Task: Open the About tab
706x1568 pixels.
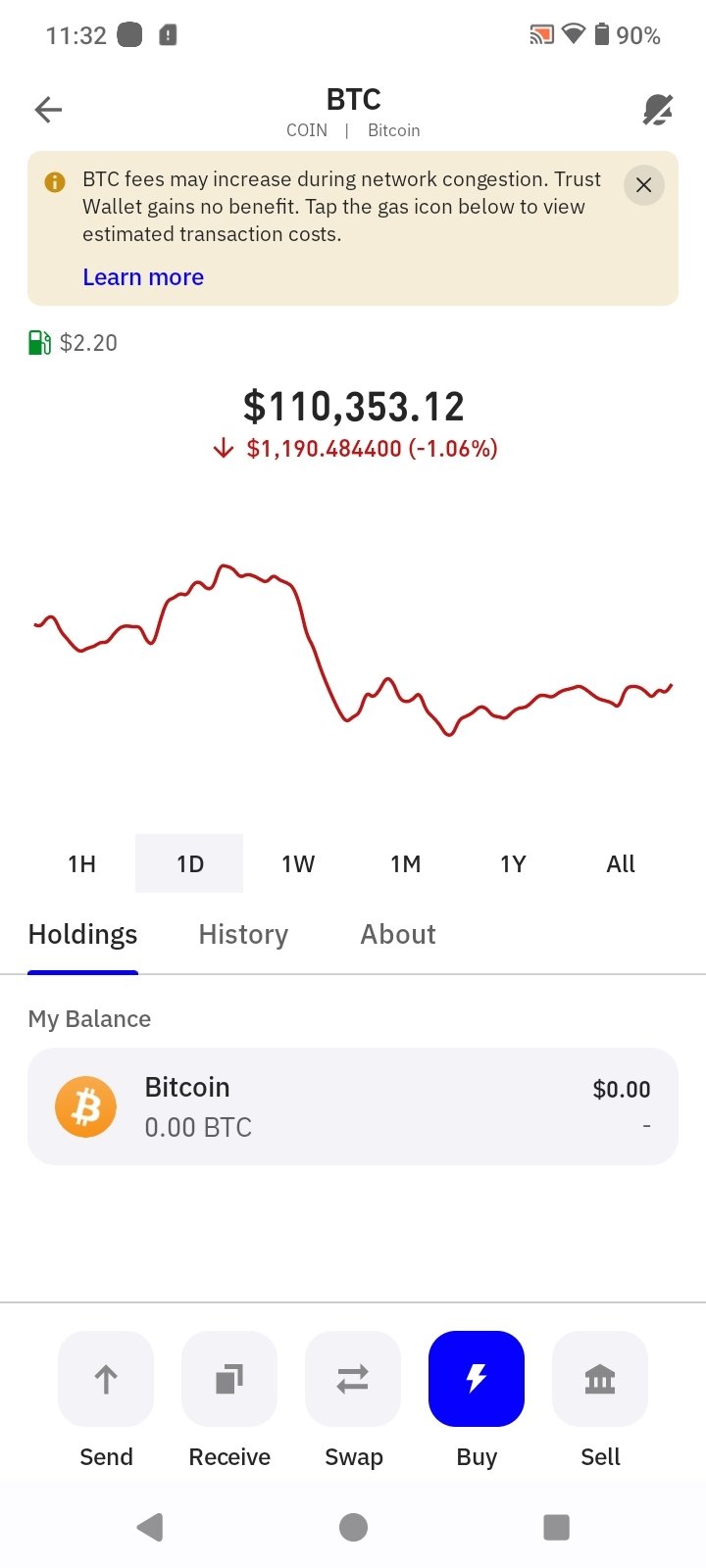Action: click(398, 935)
